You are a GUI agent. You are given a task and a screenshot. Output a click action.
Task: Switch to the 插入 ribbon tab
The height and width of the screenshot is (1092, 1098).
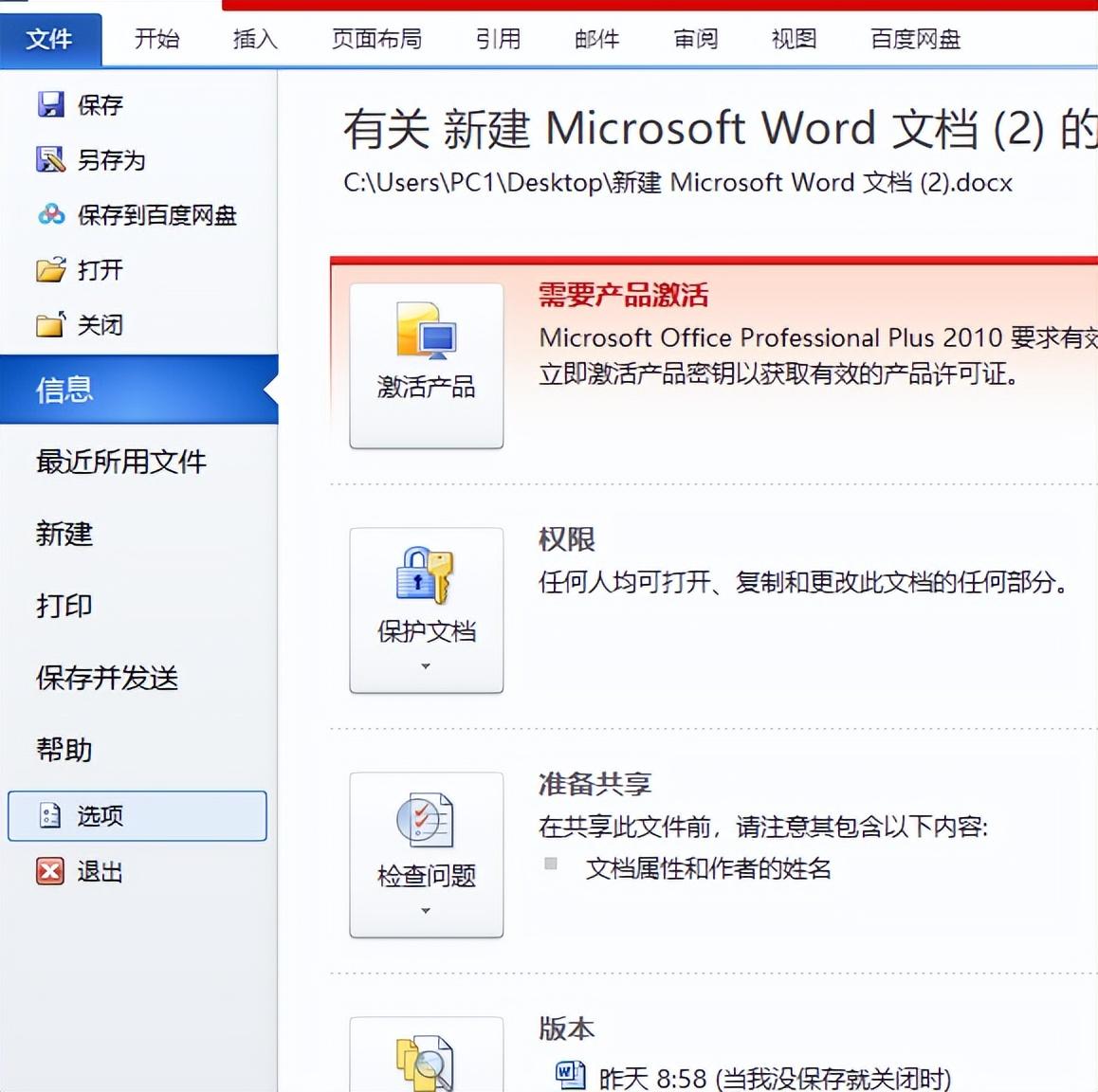pos(256,39)
